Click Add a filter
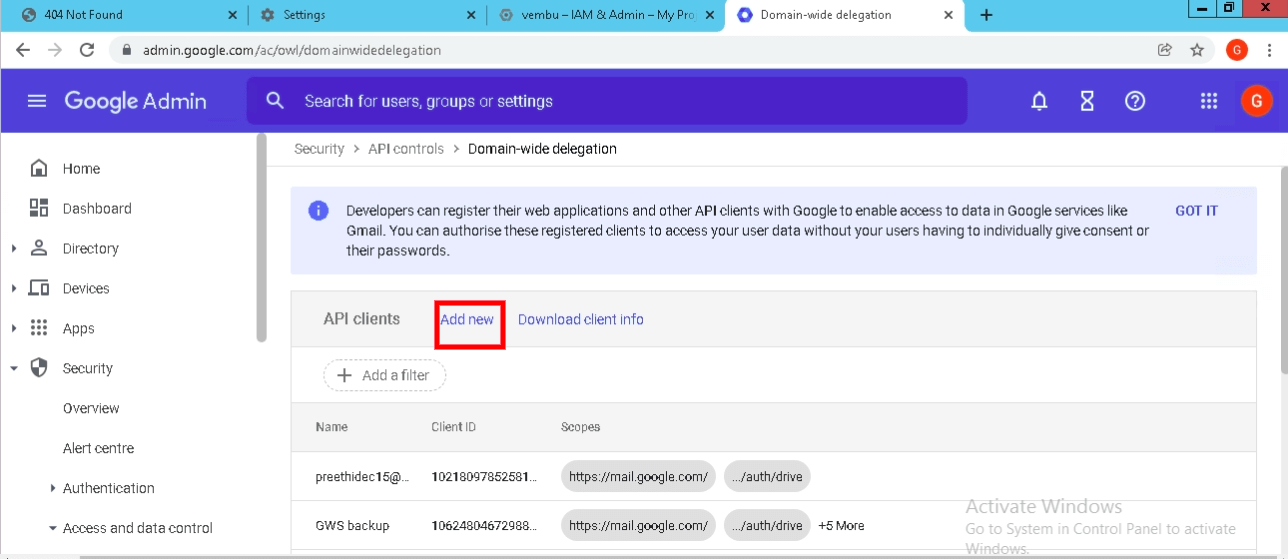Screen dimensions: 1288x559 click(384, 375)
